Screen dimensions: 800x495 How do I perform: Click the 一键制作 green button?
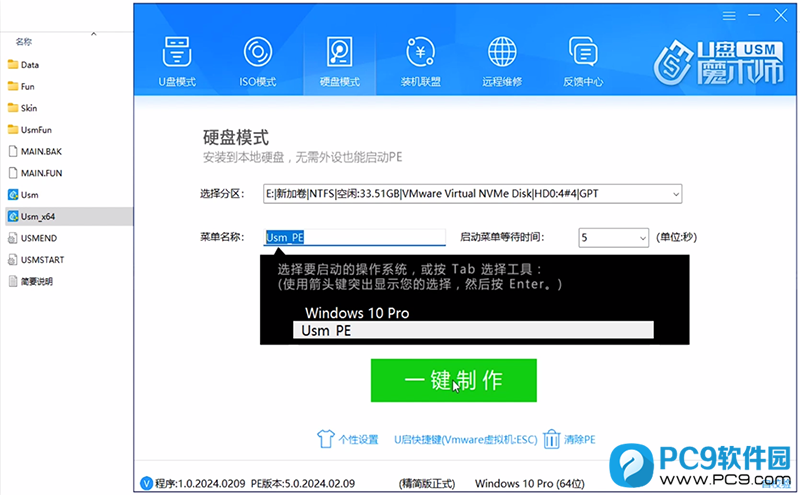[454, 380]
